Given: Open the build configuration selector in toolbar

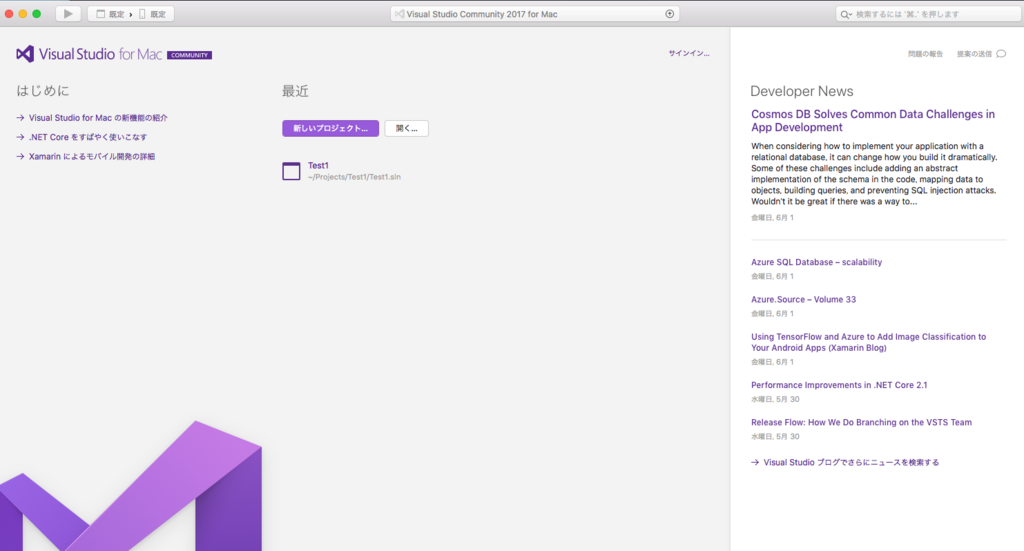Looking at the screenshot, I should (x=110, y=14).
